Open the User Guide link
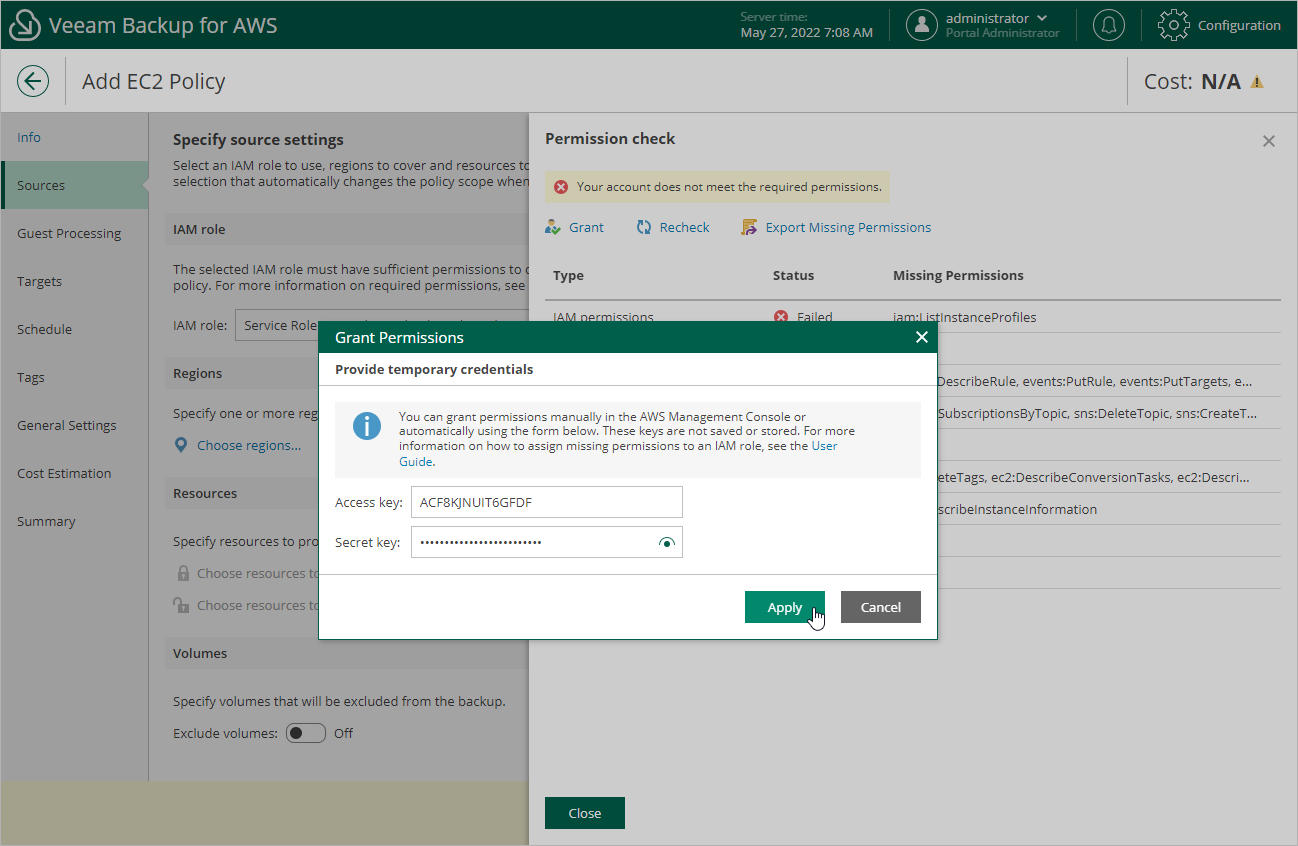 [824, 446]
